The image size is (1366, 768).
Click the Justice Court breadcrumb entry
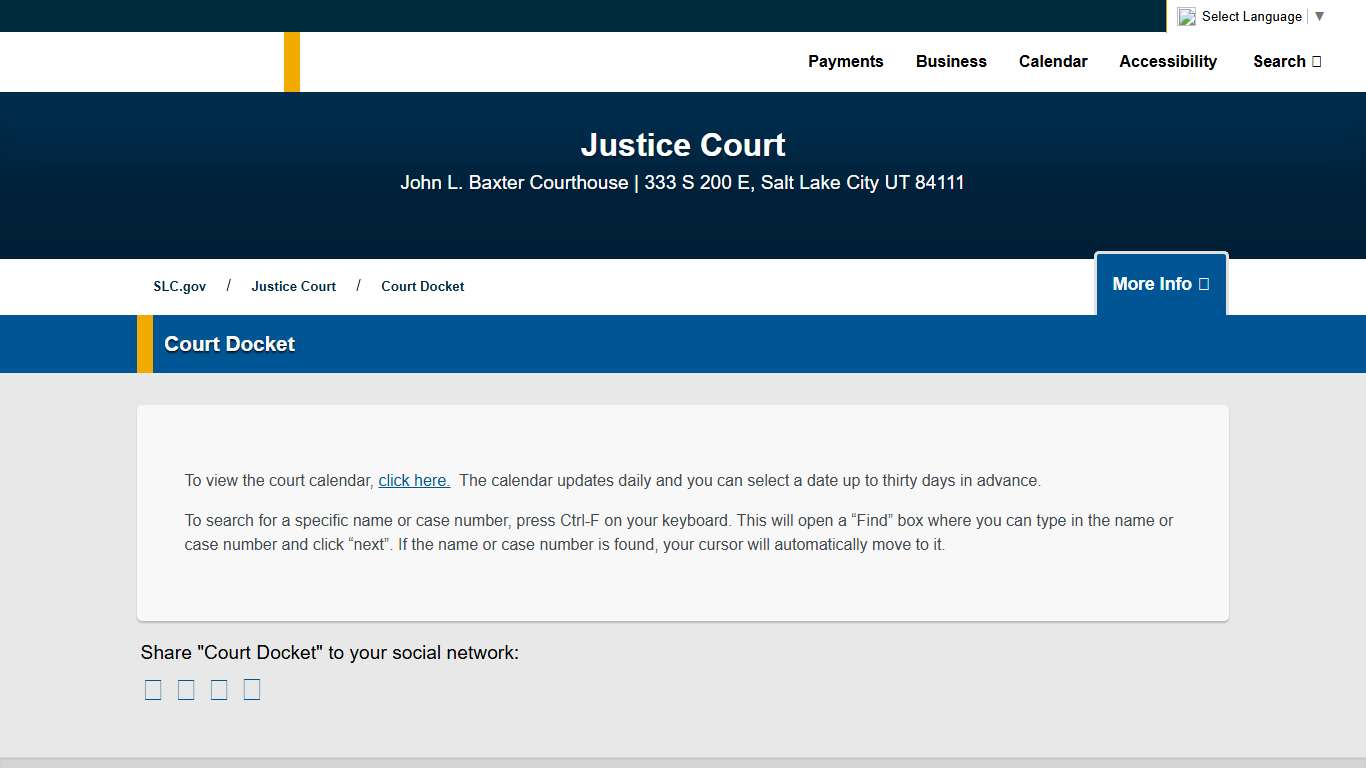(x=293, y=286)
